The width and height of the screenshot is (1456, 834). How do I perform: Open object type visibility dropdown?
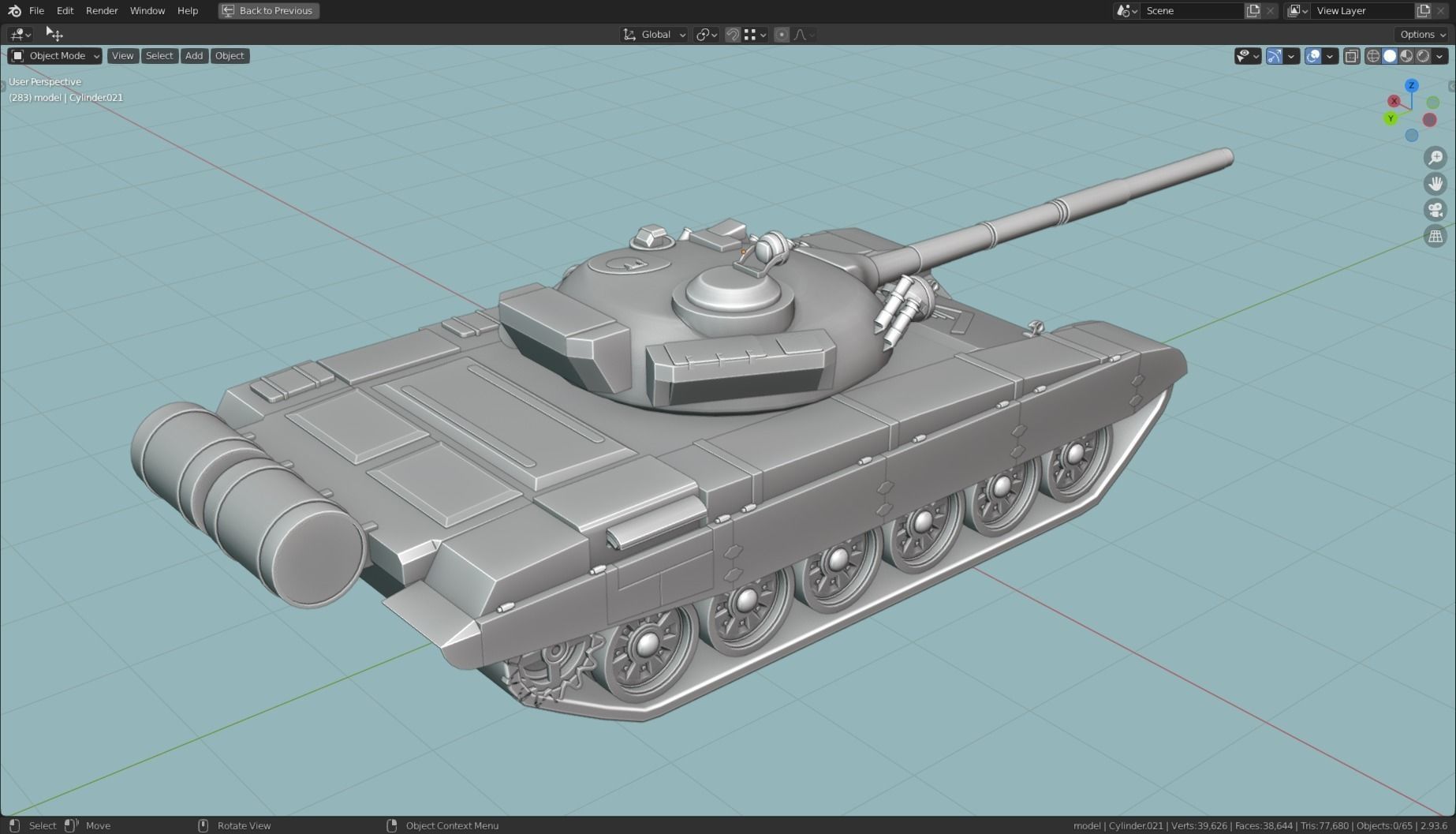(1248, 55)
